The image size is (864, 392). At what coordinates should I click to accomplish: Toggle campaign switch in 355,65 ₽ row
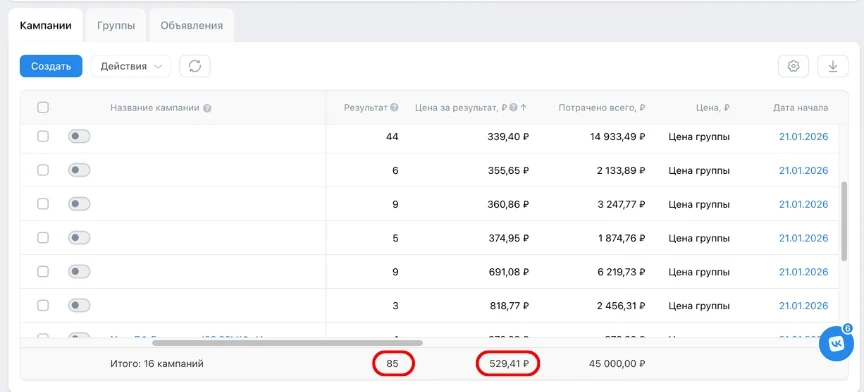click(79, 170)
